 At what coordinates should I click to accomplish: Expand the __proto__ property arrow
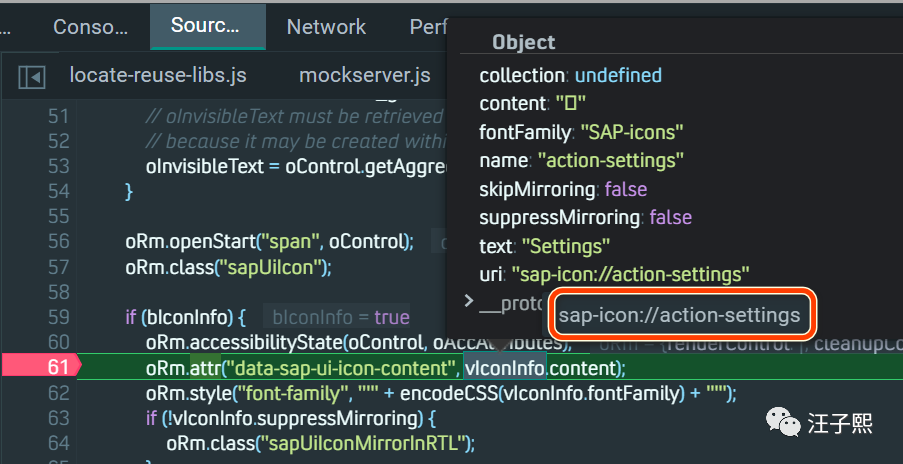(x=470, y=301)
